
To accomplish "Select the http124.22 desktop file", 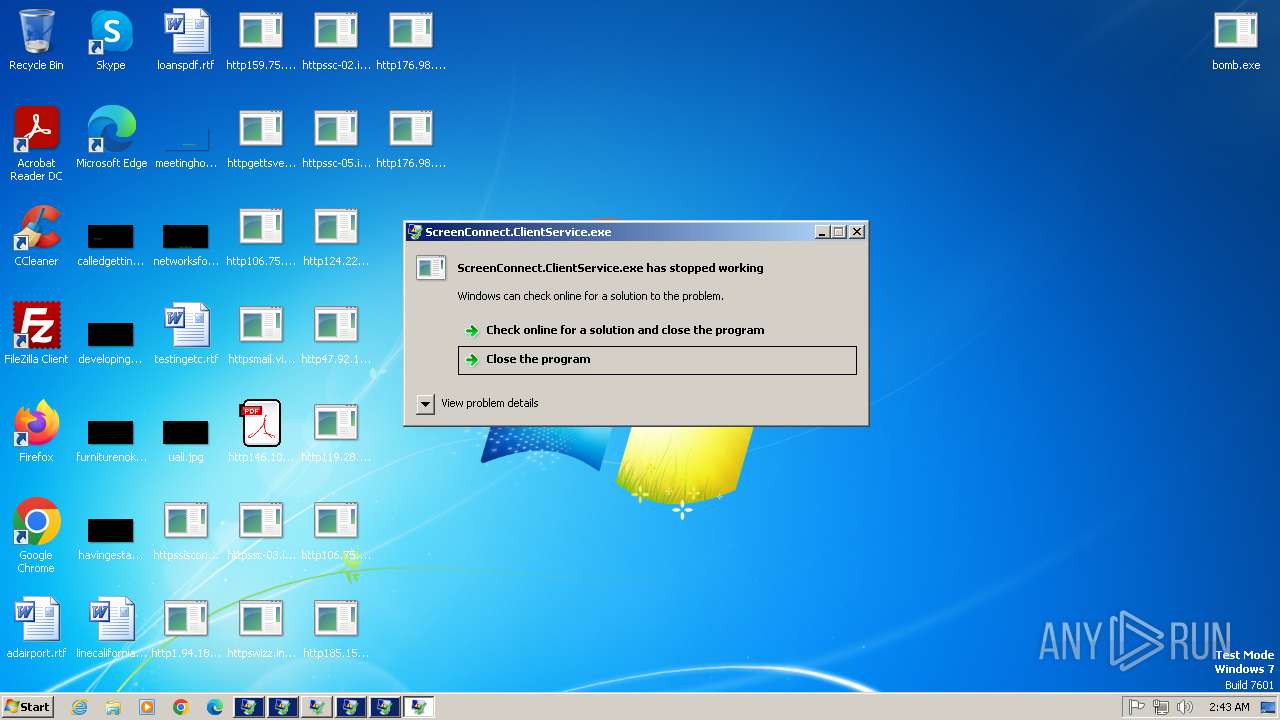I will [x=336, y=236].
